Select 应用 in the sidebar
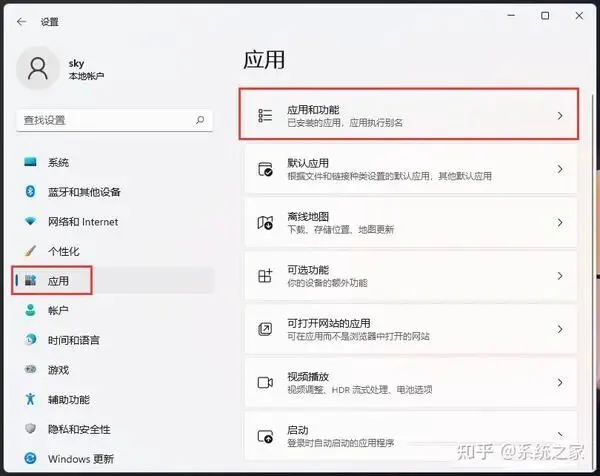The image size is (600, 476). [x=113, y=280]
